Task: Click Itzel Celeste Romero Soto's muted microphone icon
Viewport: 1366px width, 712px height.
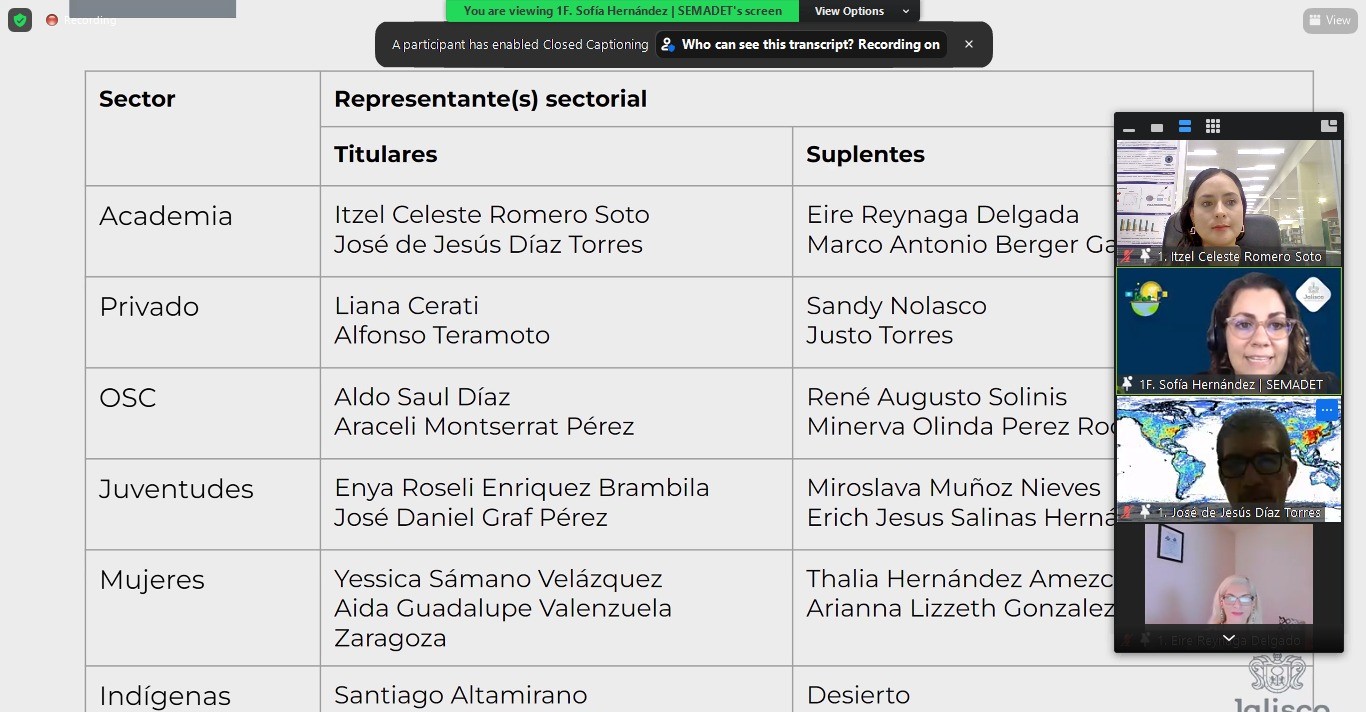Action: coord(1127,257)
